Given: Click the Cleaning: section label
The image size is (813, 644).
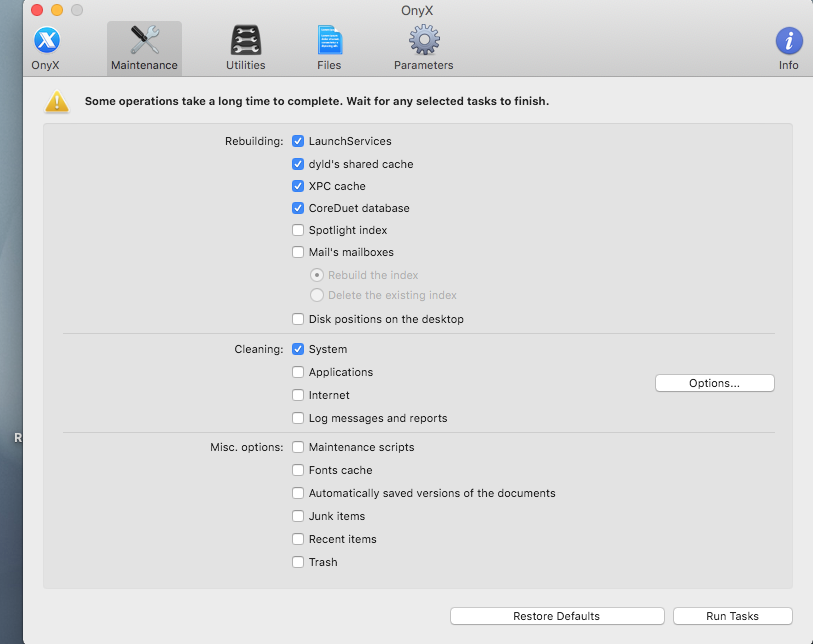Looking at the screenshot, I should pos(259,349).
